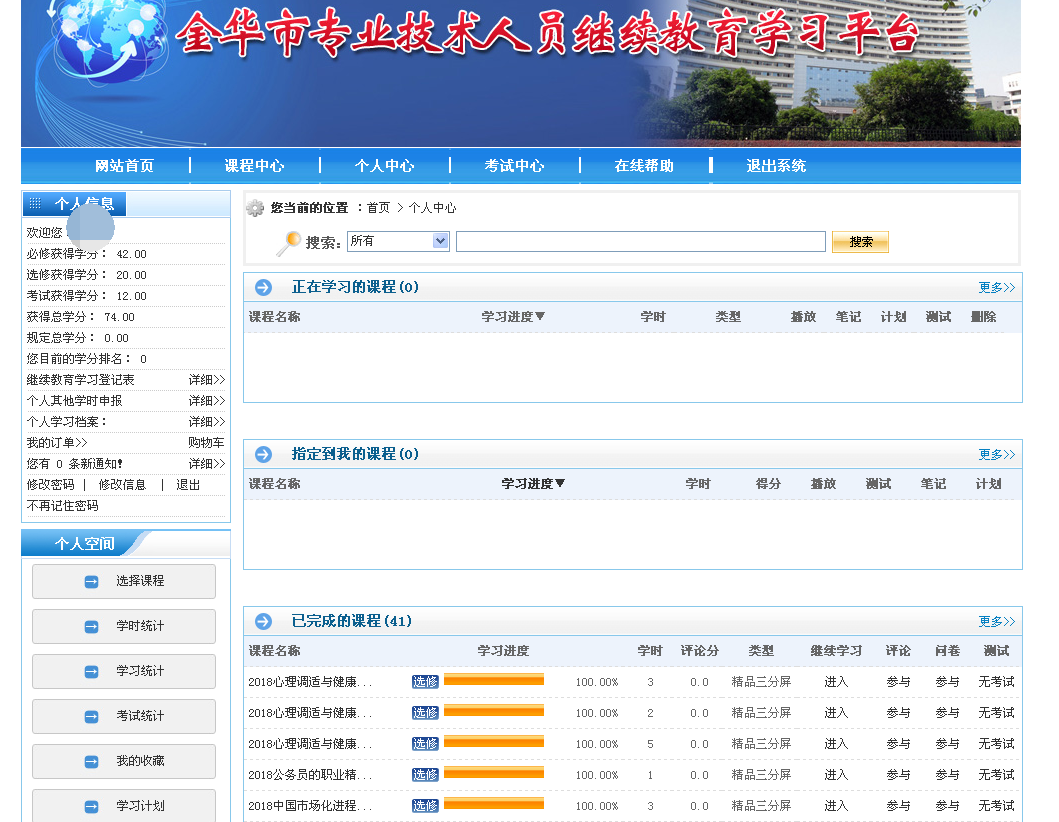Click the arrow icon on 我的收藏 button

click(92, 762)
